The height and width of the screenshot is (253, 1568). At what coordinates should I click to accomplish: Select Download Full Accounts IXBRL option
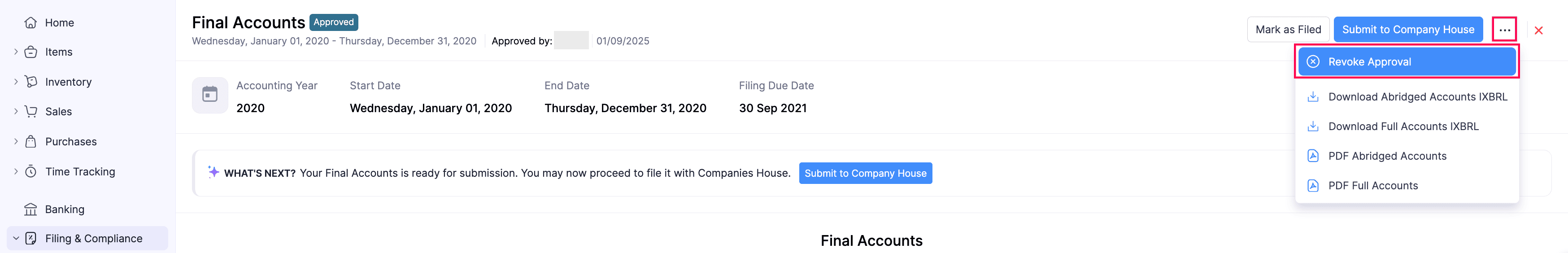click(x=1403, y=126)
